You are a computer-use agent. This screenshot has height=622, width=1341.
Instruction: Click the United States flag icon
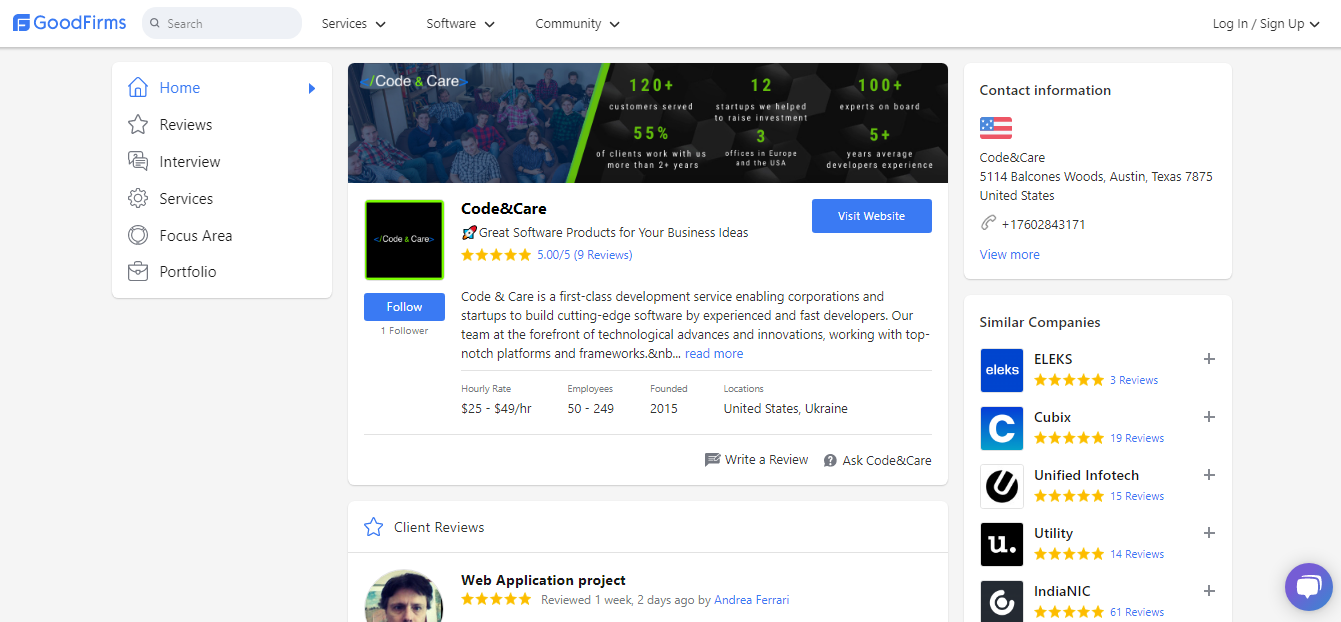click(996, 128)
